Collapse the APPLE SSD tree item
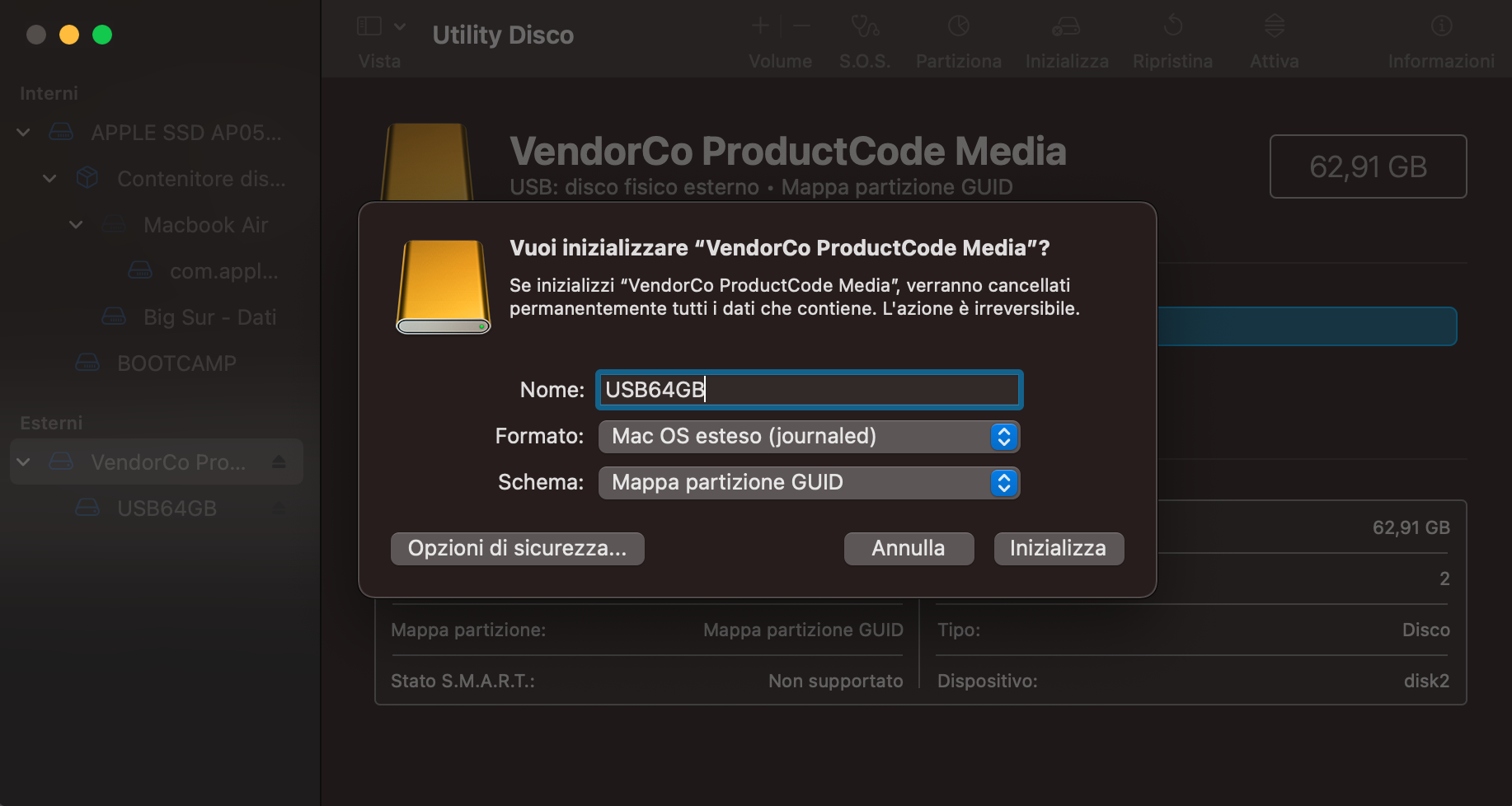This screenshot has height=806, width=1512. click(x=24, y=132)
